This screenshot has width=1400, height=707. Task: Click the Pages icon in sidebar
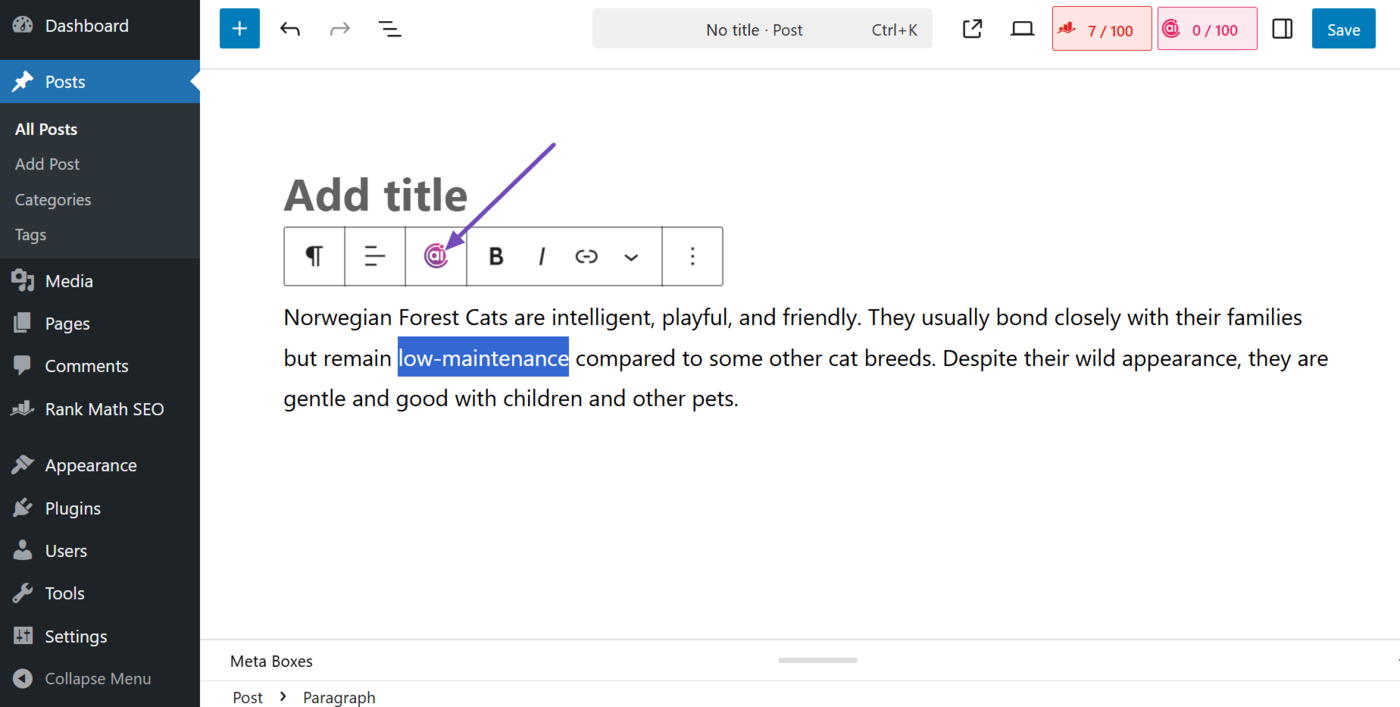coord(23,323)
